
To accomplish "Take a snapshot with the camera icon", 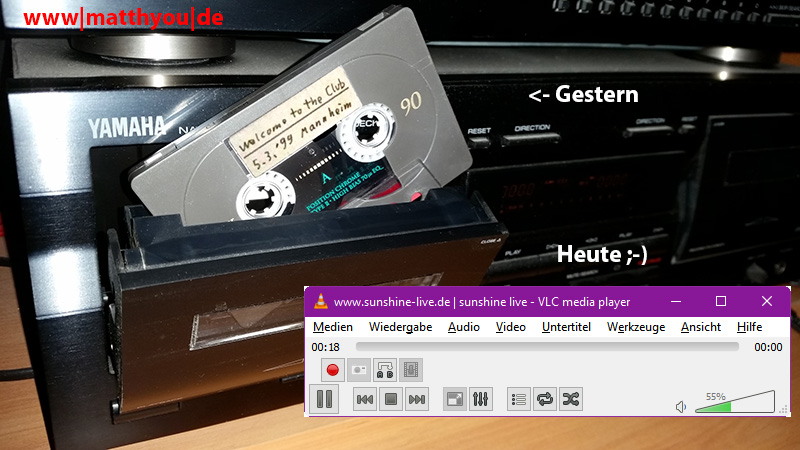I will tap(360, 370).
